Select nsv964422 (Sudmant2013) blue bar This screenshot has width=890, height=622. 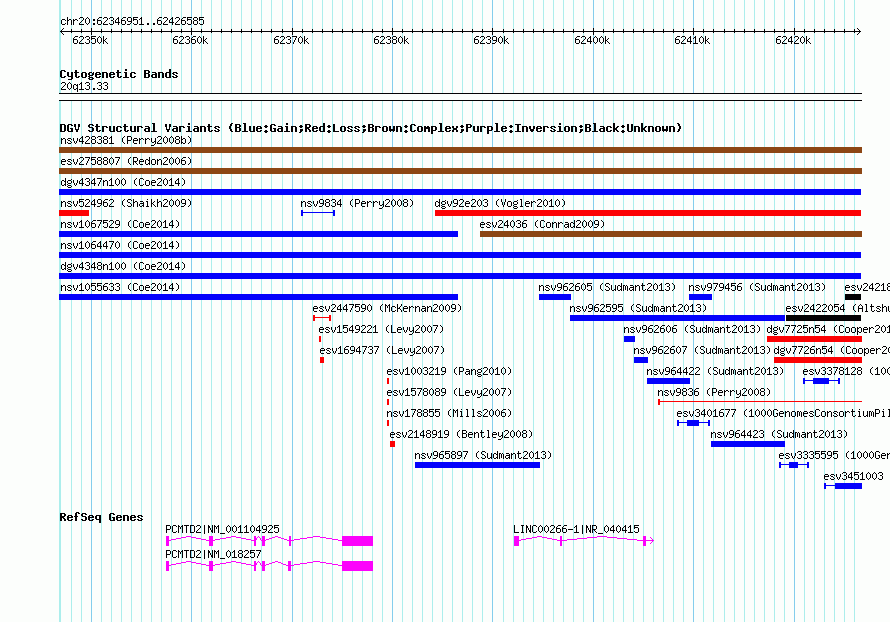[x=668, y=381]
